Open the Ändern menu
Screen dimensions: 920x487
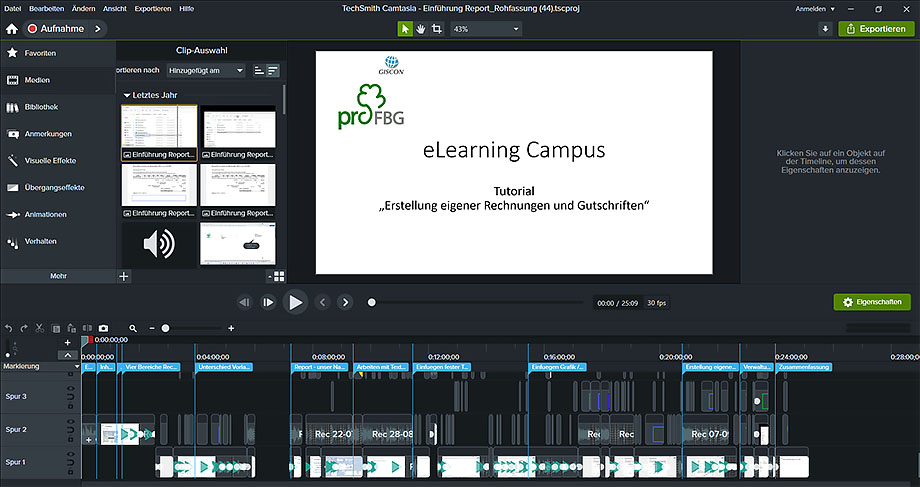click(x=83, y=9)
